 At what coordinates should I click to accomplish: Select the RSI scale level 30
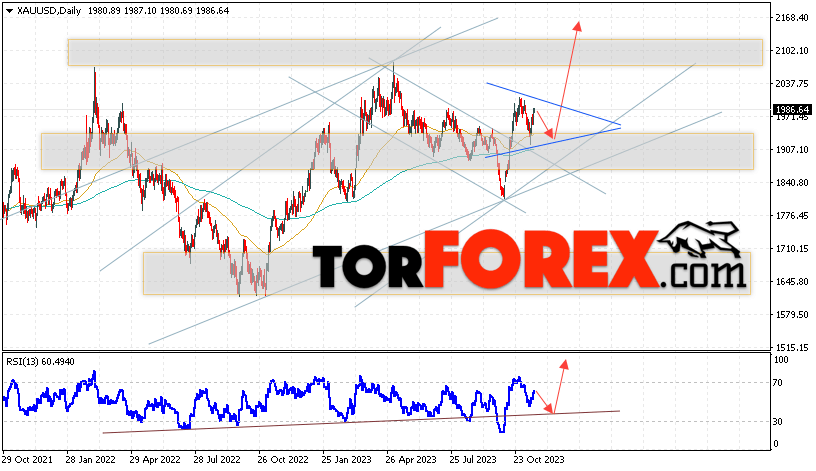(x=777, y=422)
